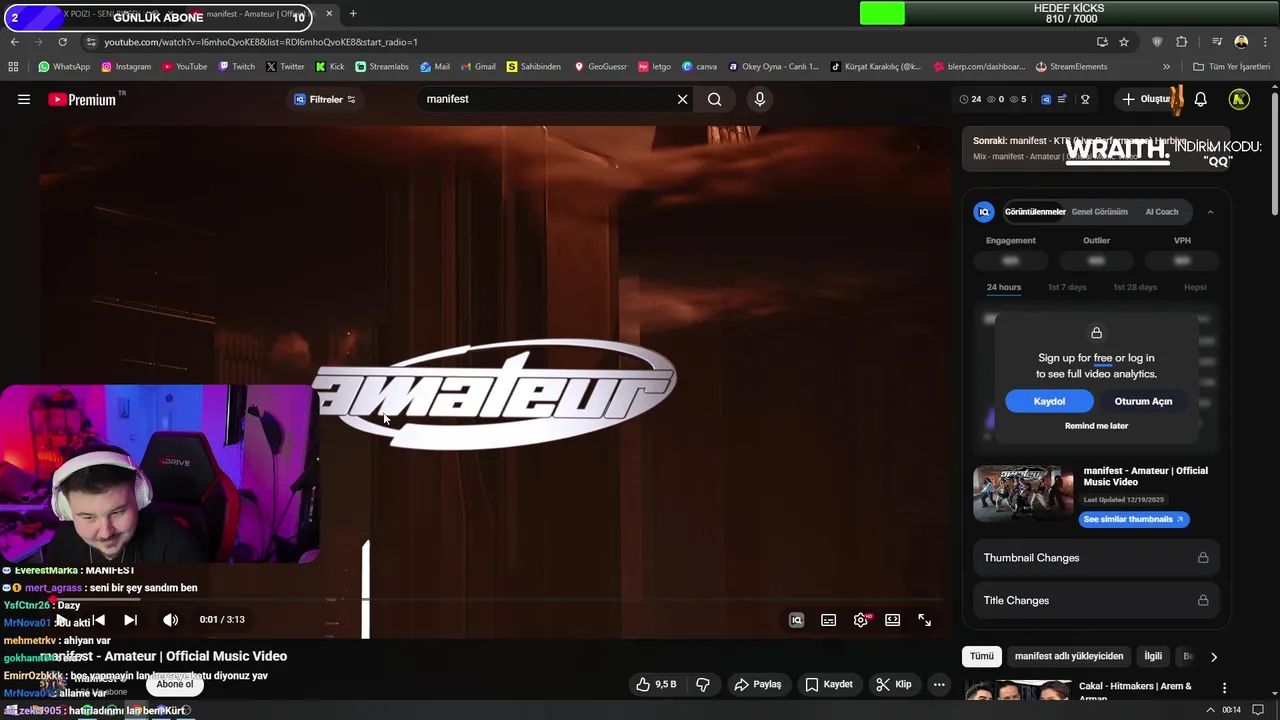Clear the search box with X
The image size is (1280, 720).
683,99
